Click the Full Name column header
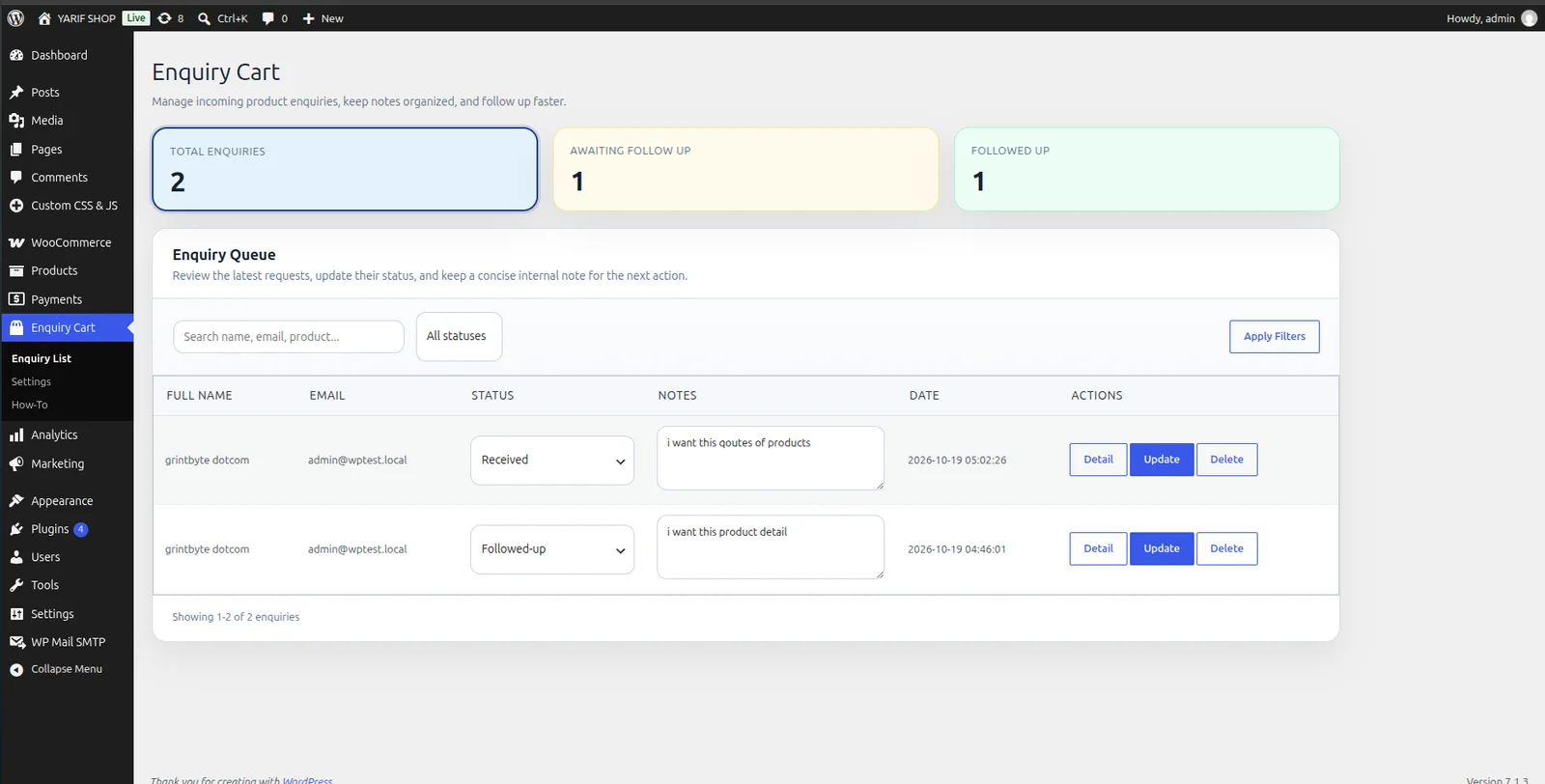The image size is (1545, 784). [x=199, y=396]
